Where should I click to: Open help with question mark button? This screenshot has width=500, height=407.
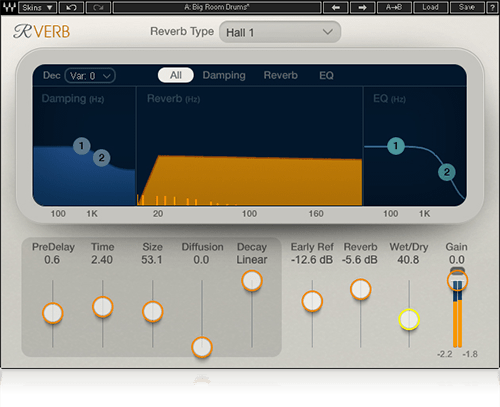click(492, 7)
